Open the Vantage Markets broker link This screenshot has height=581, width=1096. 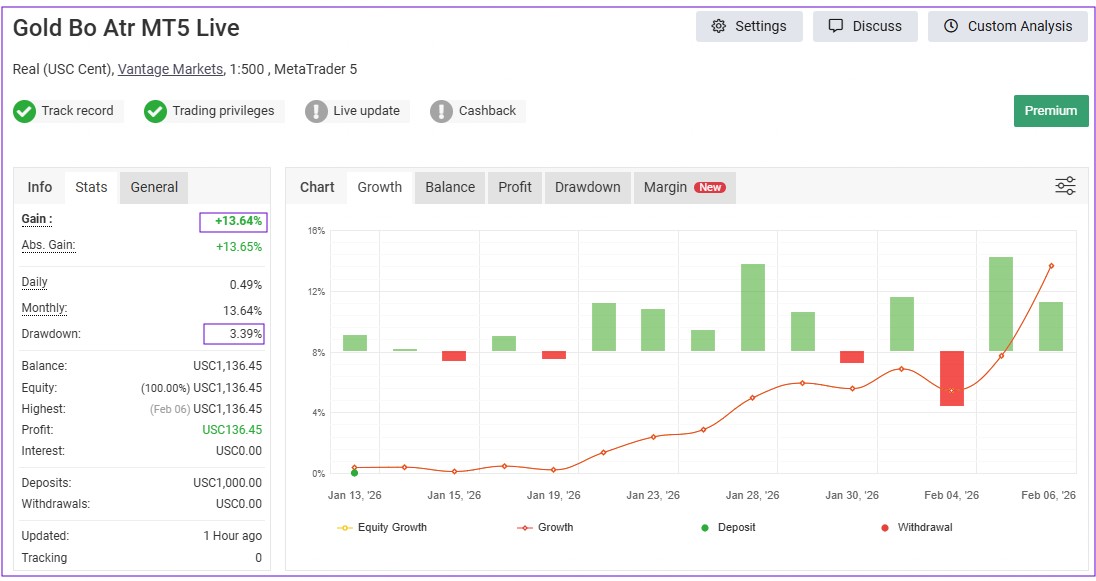coord(170,69)
